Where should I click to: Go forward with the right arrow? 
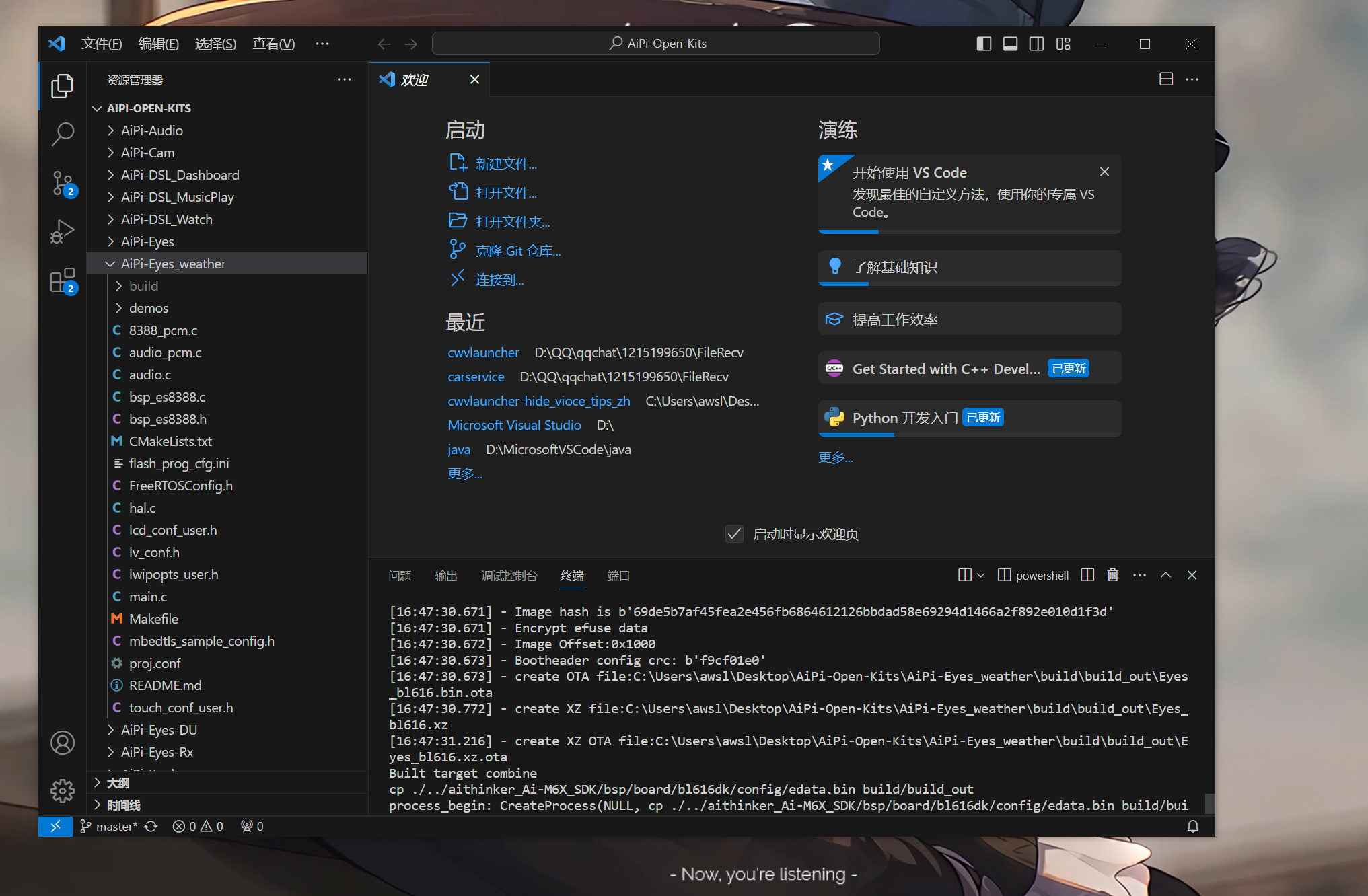click(x=410, y=44)
